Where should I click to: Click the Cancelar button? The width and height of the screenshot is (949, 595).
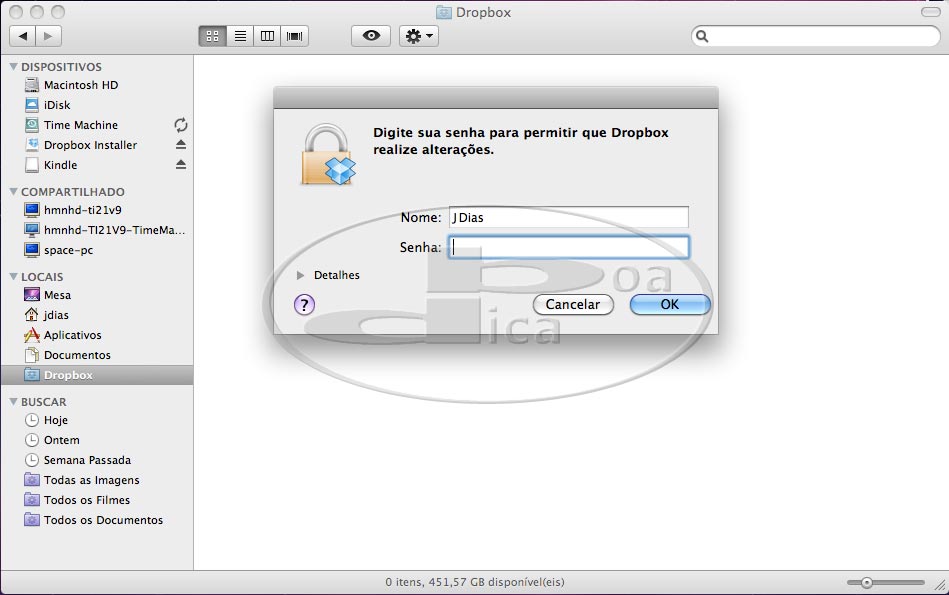(x=573, y=304)
